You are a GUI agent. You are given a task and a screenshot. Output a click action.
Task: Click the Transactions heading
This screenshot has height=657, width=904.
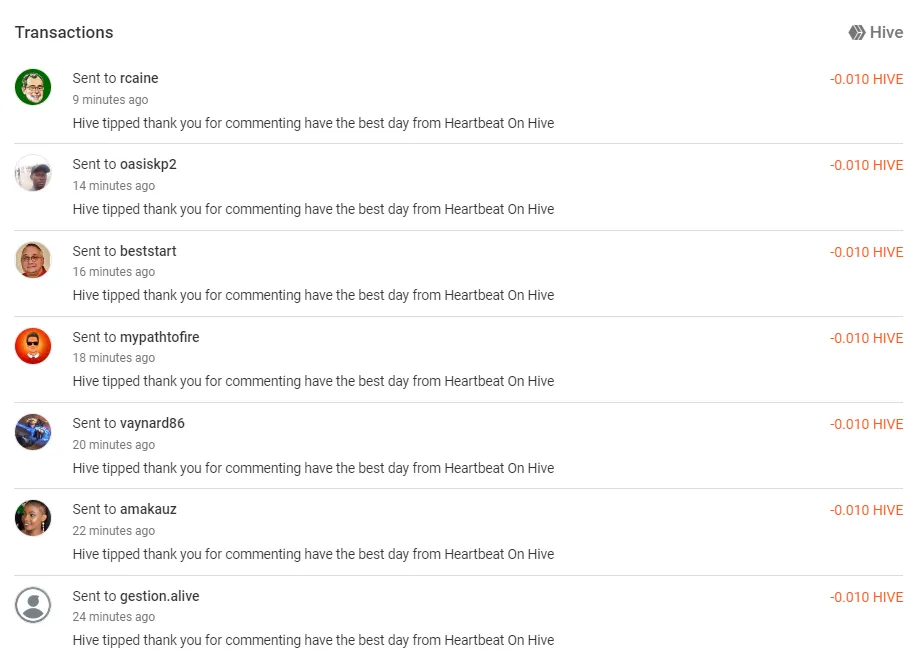pos(64,32)
